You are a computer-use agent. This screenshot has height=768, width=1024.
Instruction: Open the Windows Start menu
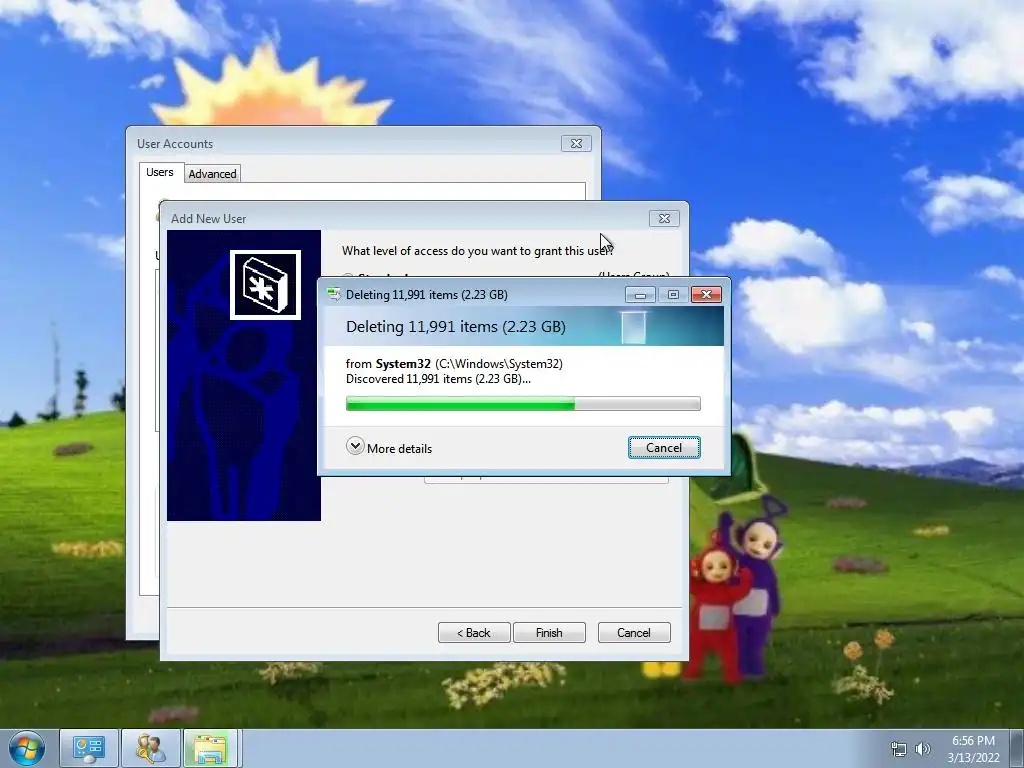click(26, 748)
